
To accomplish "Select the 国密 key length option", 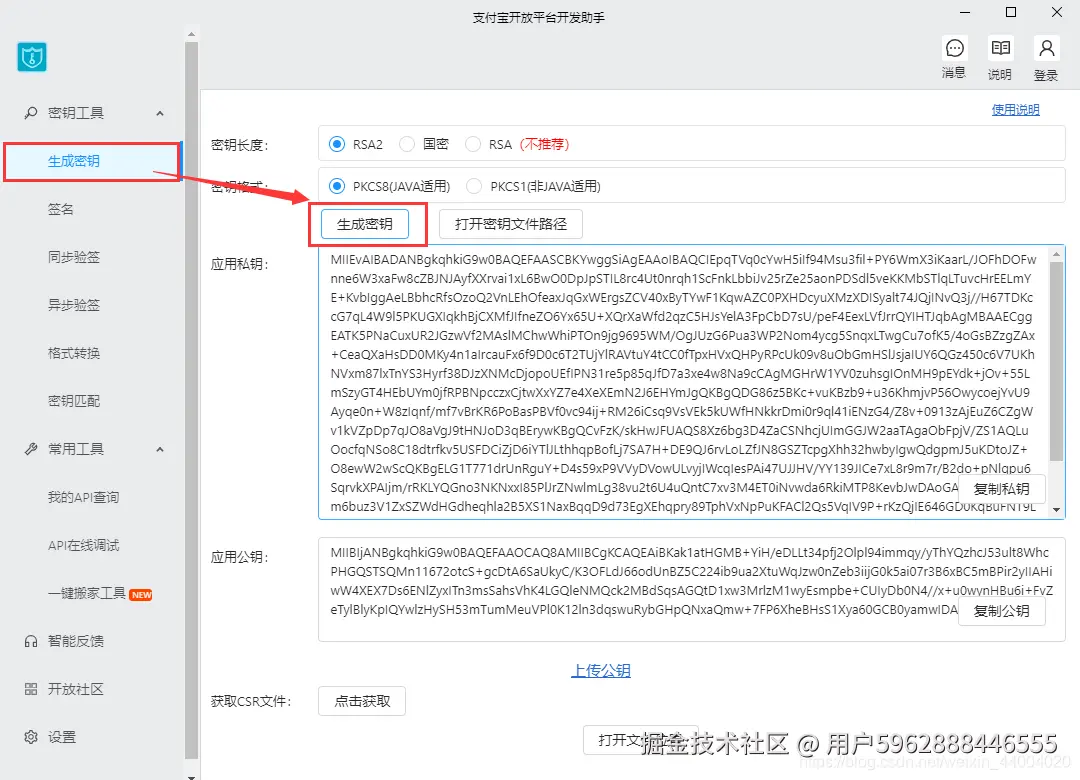I will click(x=407, y=144).
